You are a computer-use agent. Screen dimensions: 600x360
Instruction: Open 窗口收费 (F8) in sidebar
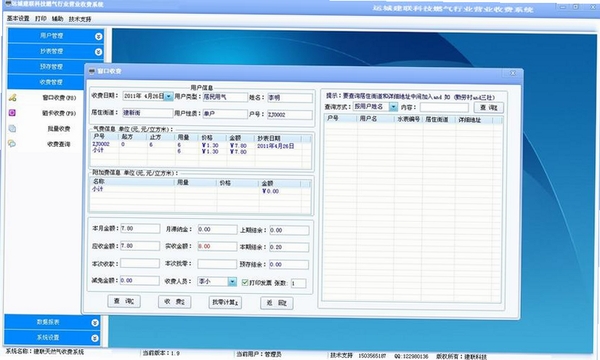(59, 98)
